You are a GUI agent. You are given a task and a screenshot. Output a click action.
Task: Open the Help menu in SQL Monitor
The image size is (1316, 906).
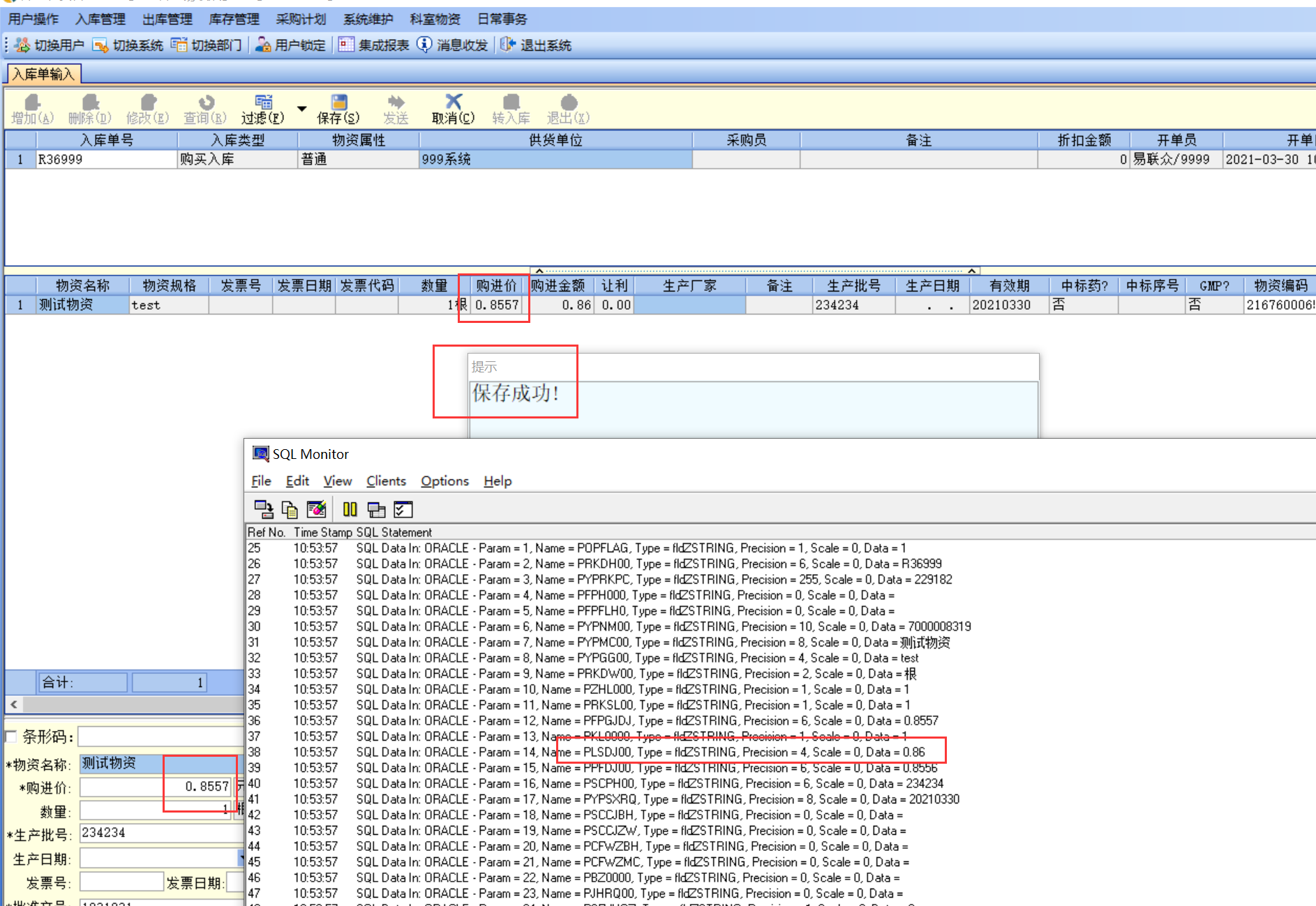click(498, 481)
